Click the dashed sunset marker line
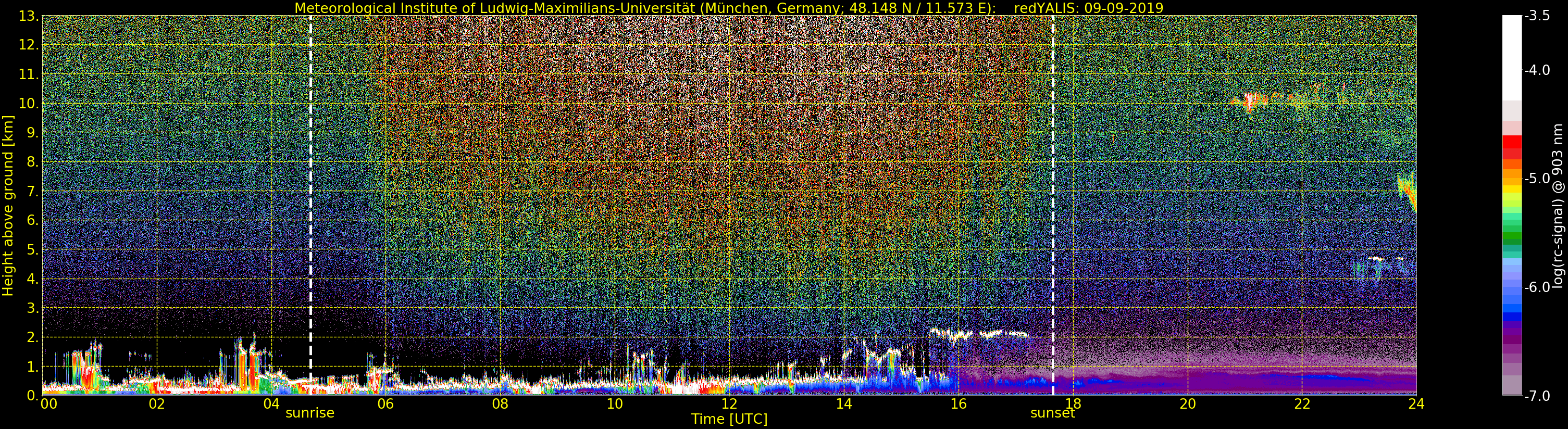 click(x=1053, y=205)
